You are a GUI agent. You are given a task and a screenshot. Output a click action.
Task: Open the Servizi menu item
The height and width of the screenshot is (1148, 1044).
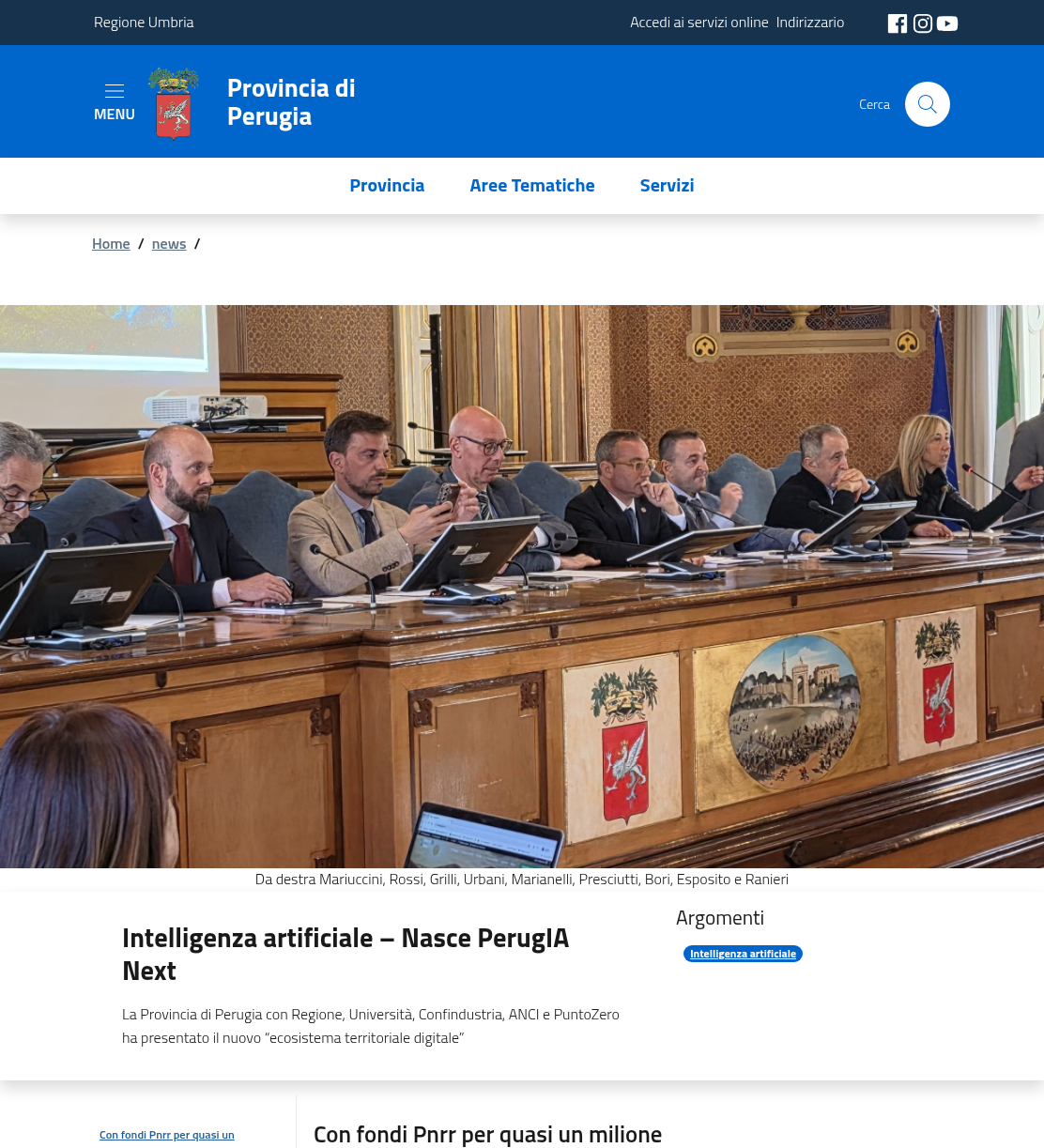[x=667, y=186]
